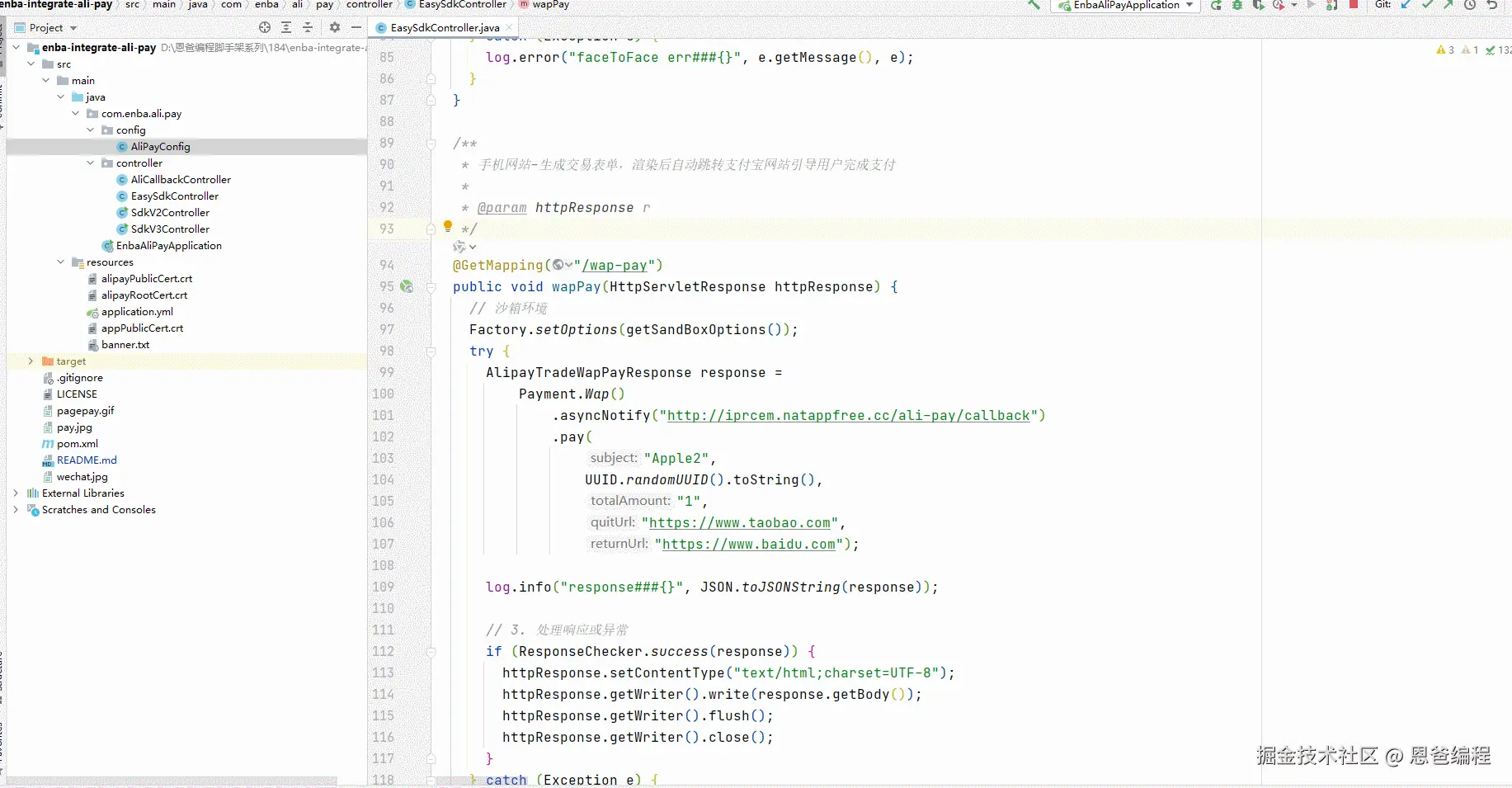The height and width of the screenshot is (788, 1512).
Task: Fold the wapPay method on line 95
Action: (x=431, y=286)
